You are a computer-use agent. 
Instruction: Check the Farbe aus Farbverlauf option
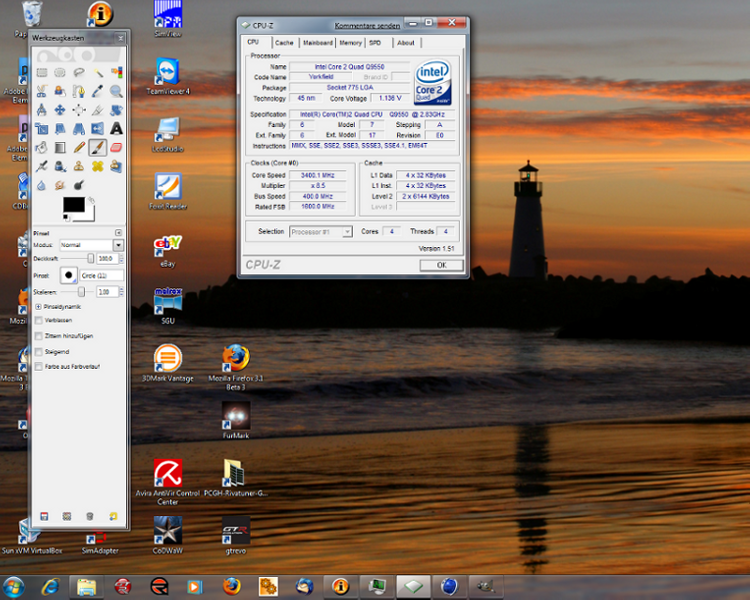39,367
